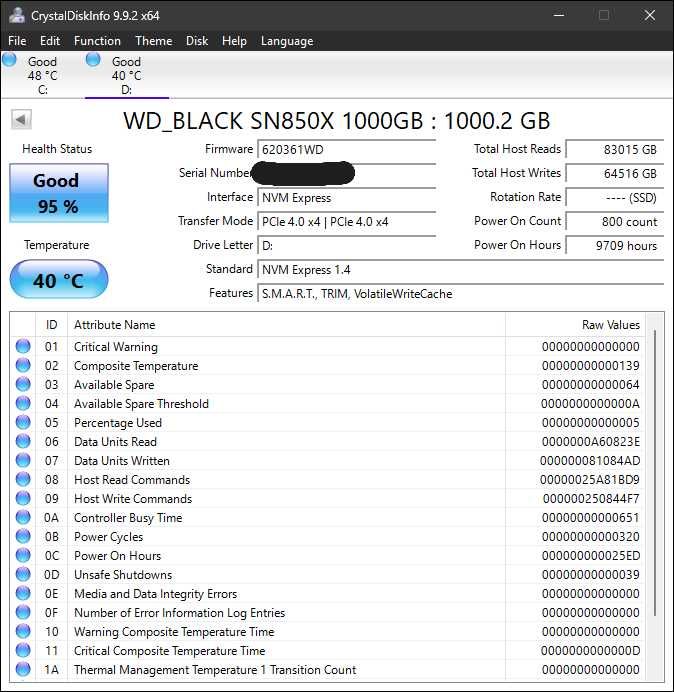
Task: Click the Rotation Rate value
Action: pyautogui.click(x=615, y=198)
